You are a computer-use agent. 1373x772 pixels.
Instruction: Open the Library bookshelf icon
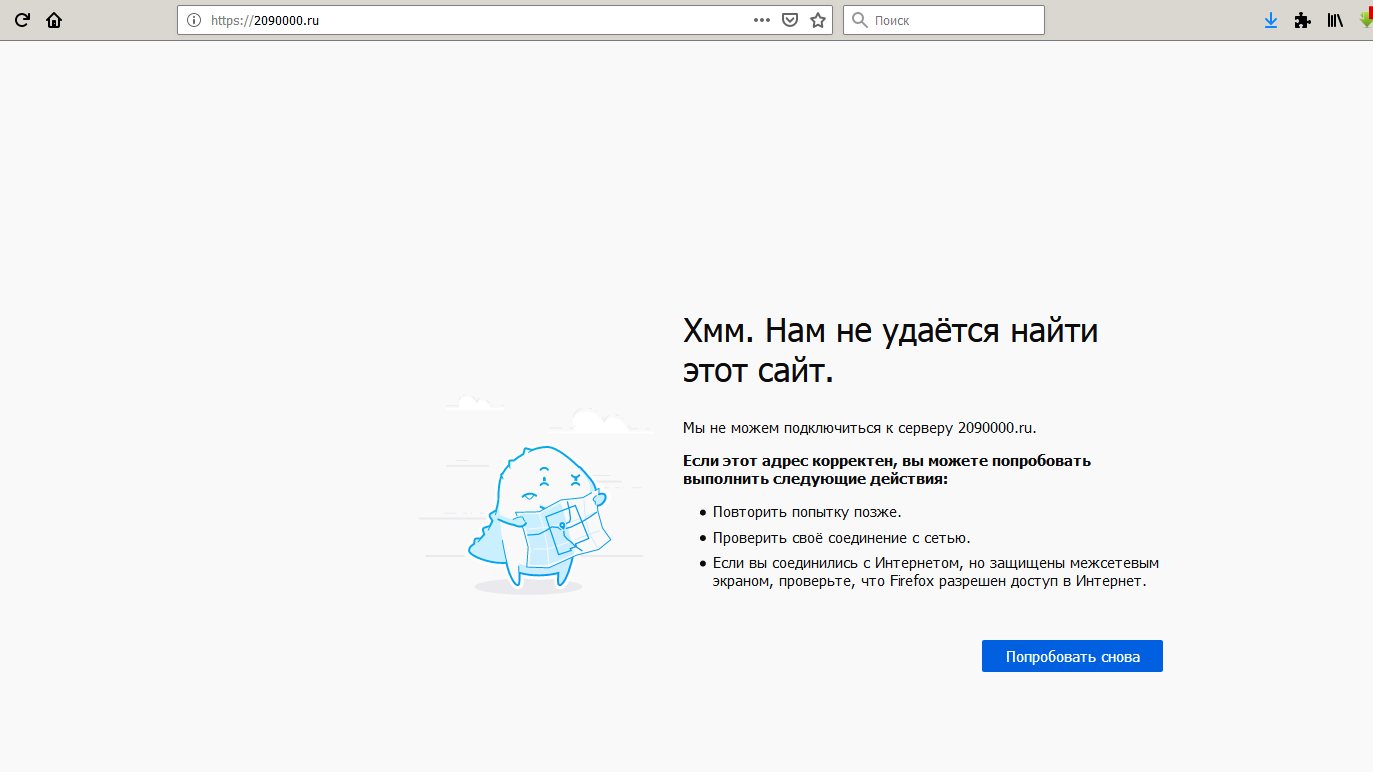click(1335, 20)
